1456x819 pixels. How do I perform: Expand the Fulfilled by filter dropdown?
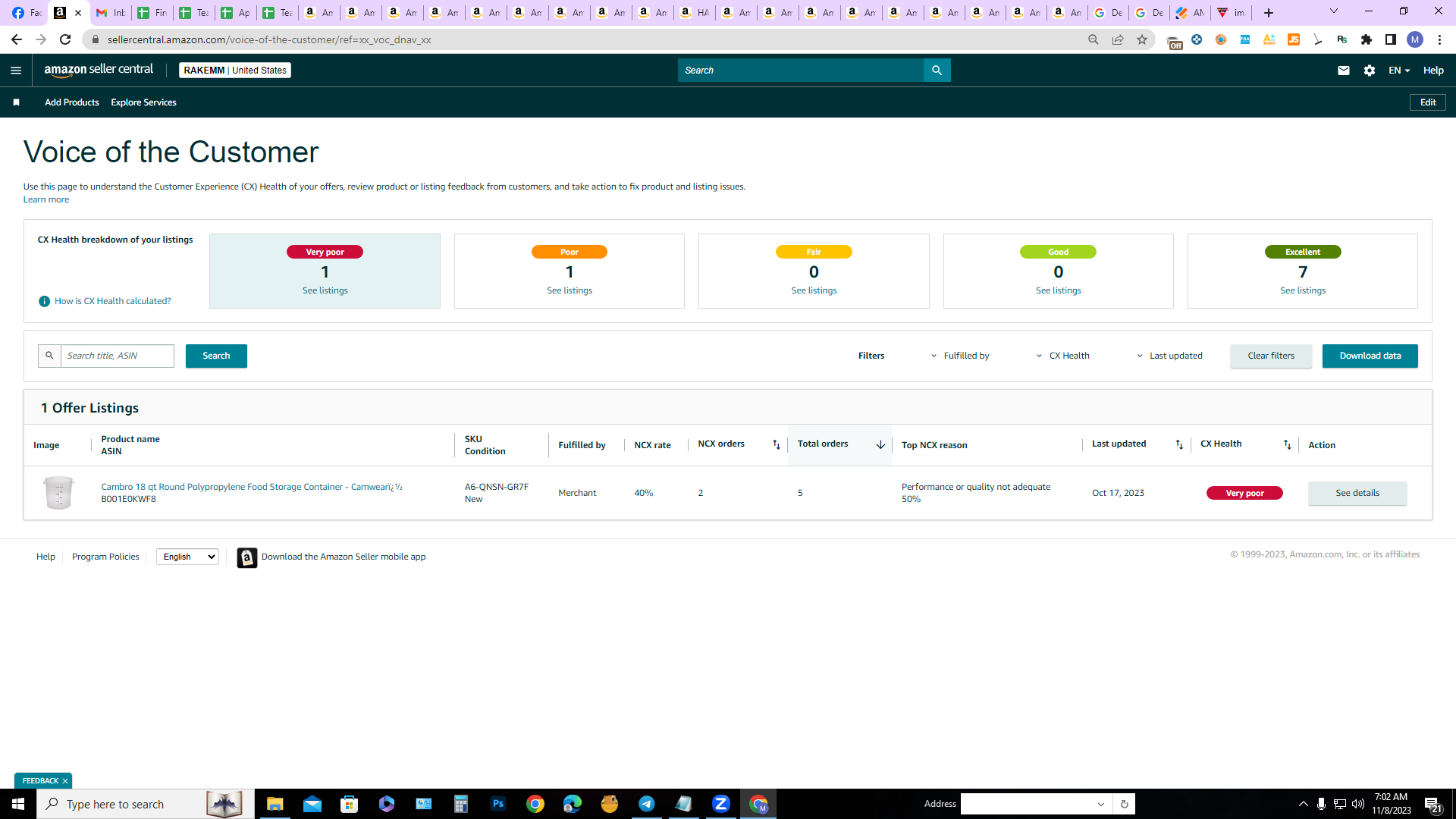tap(959, 356)
